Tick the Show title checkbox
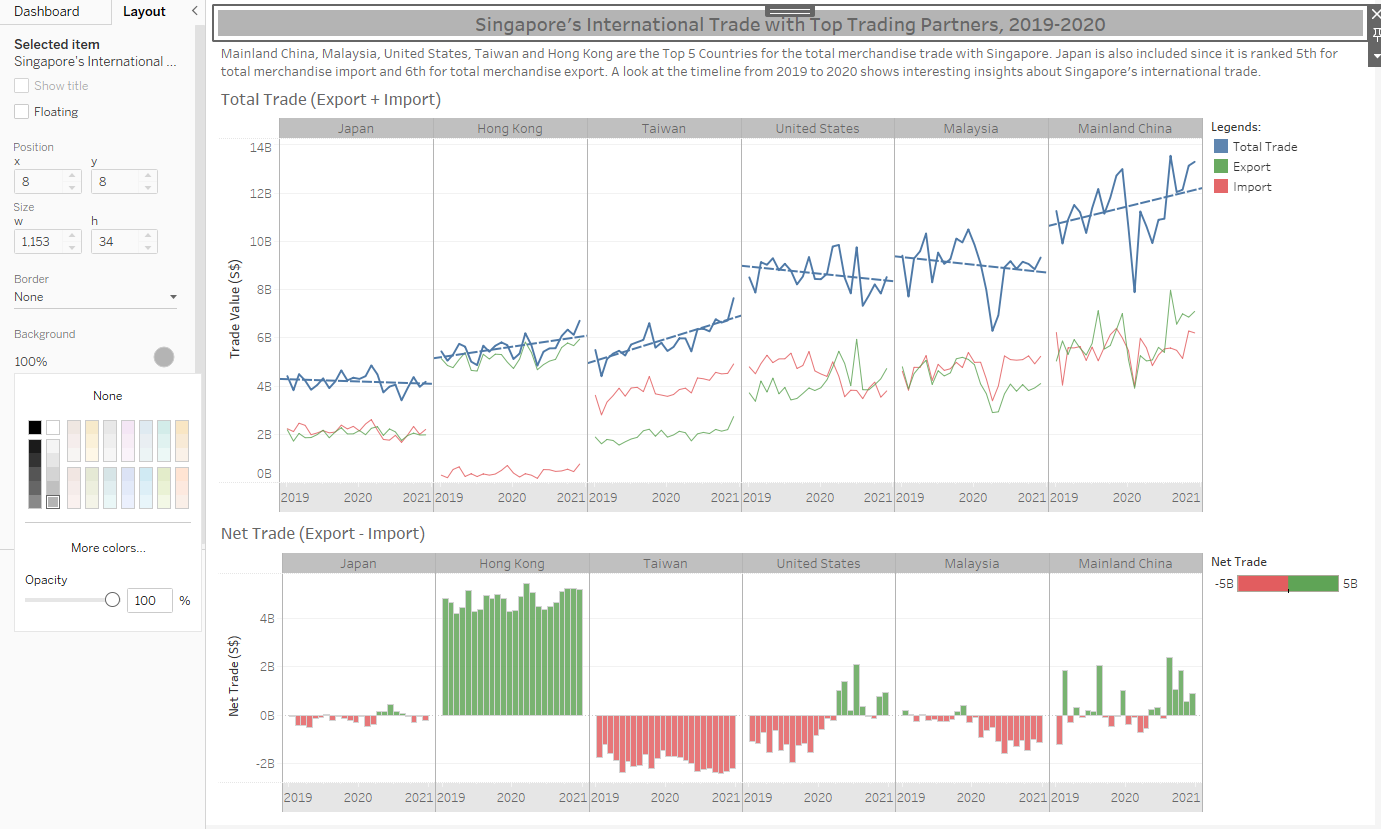This screenshot has width=1381, height=829. 22,86
